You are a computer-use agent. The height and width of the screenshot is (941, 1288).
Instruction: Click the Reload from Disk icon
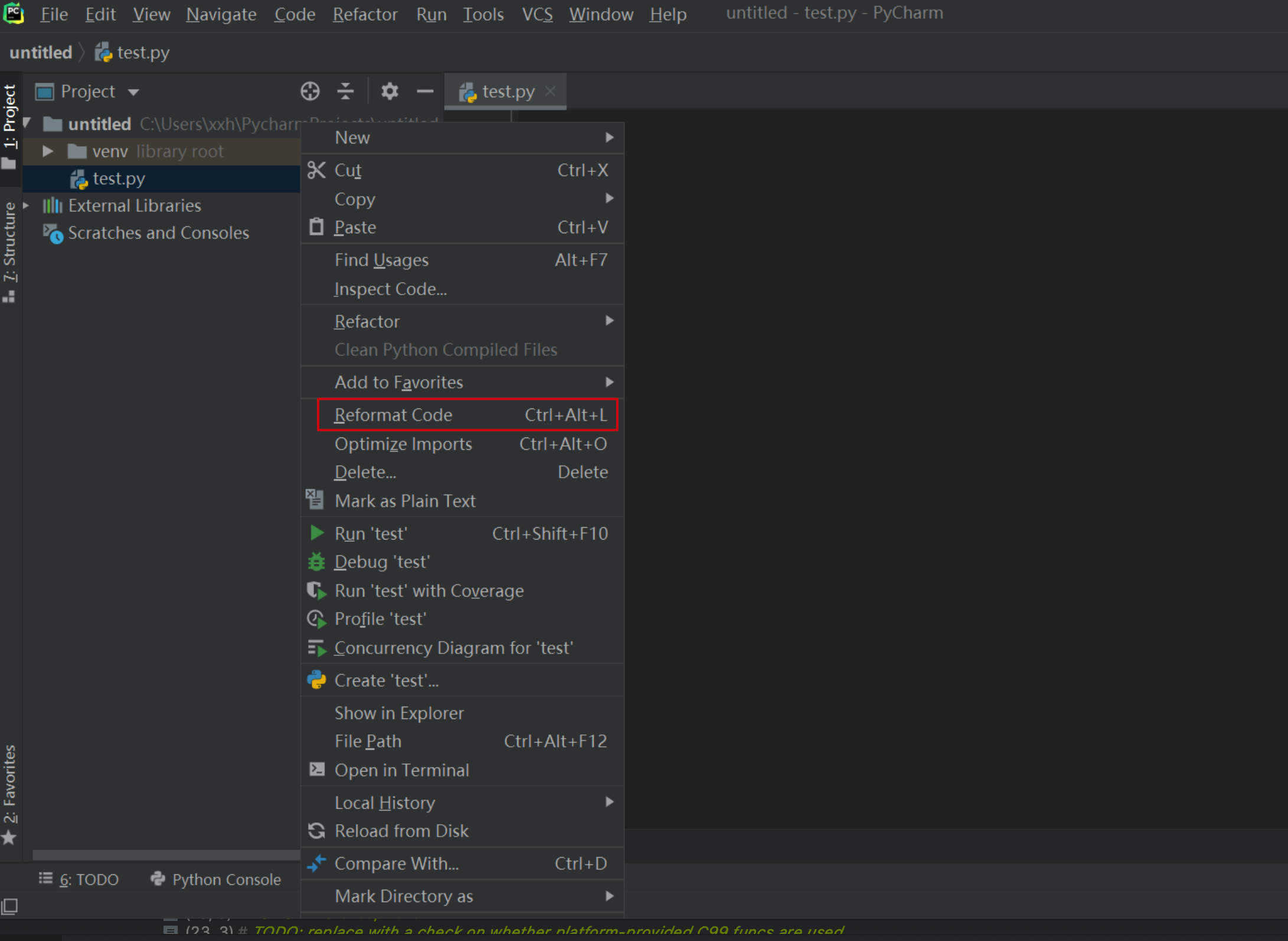(316, 831)
